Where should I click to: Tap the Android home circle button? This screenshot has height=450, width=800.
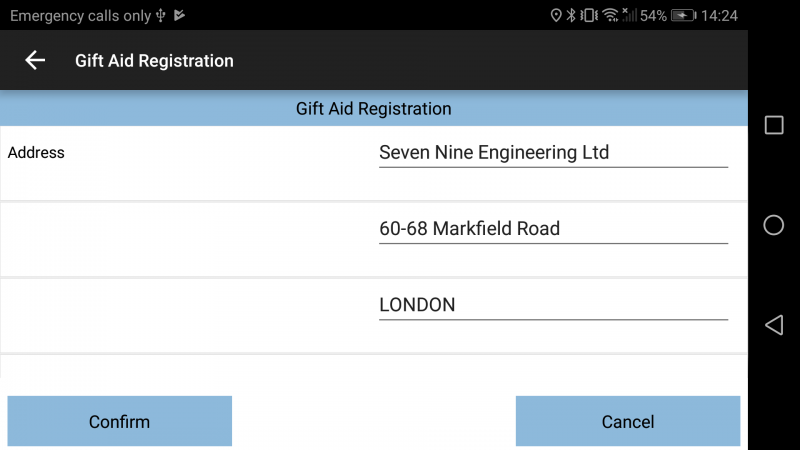click(x=773, y=225)
